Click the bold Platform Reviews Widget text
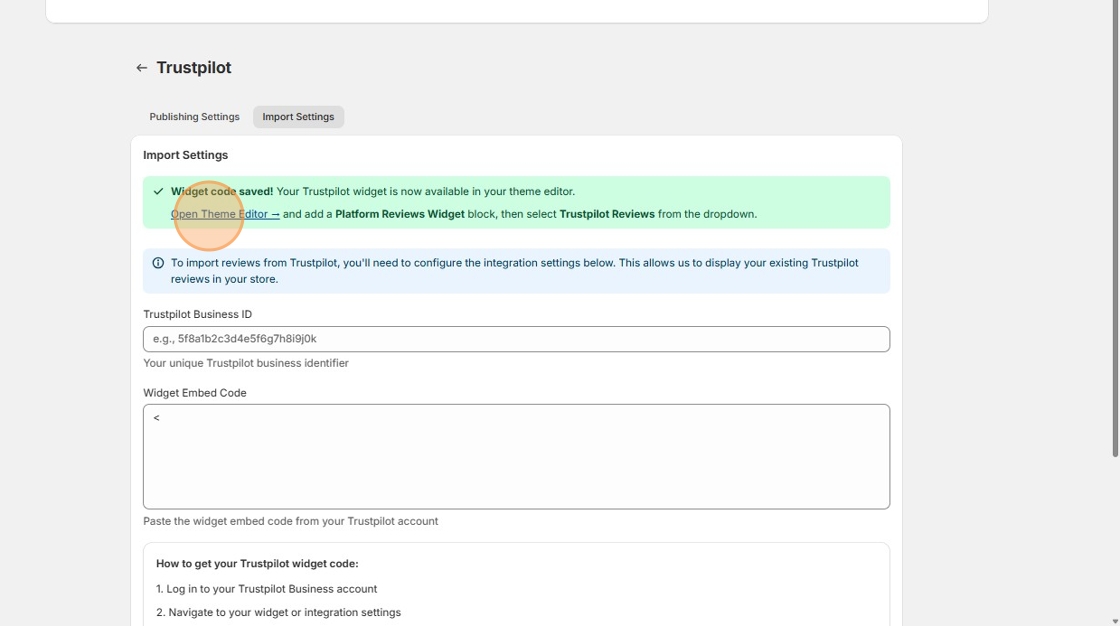 399,214
